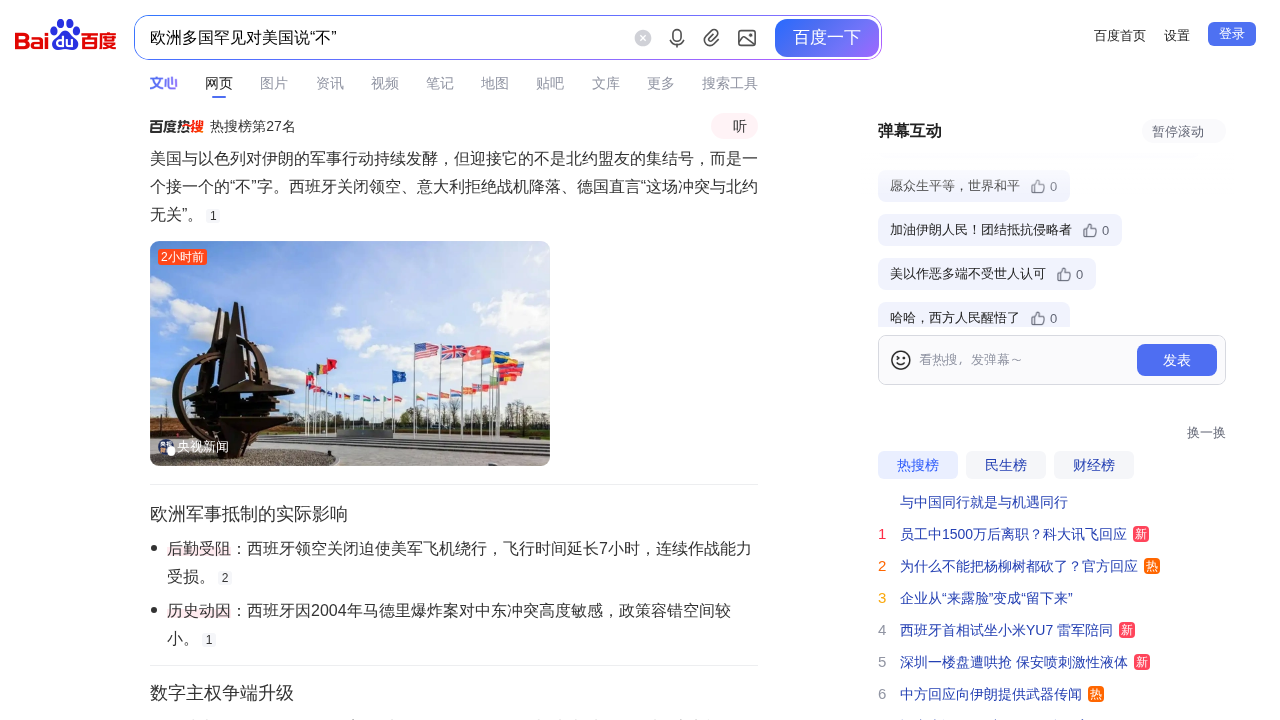Open the NATO flags news thumbnail
The width and height of the screenshot is (1280, 720).
click(350, 353)
